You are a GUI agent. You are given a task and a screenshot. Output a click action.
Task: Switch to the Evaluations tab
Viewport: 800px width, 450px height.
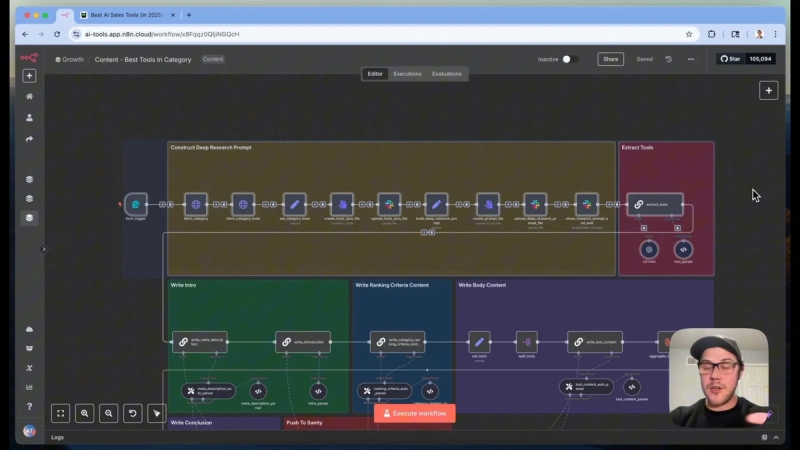click(446, 74)
